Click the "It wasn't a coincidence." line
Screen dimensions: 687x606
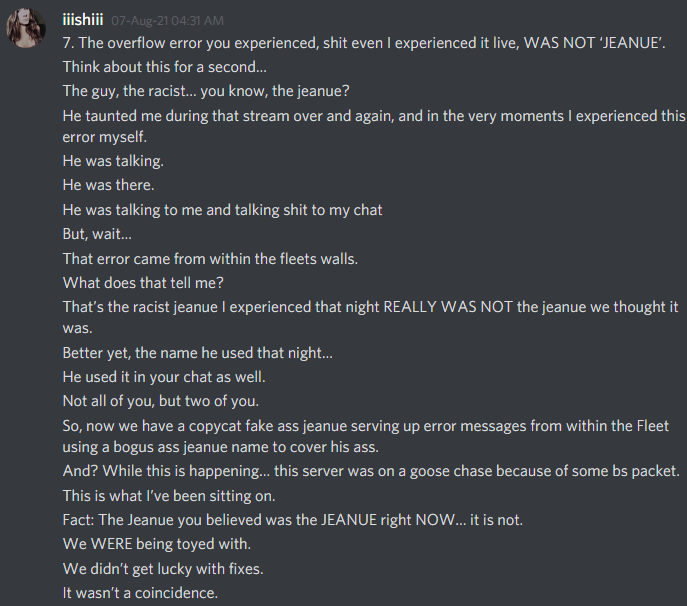click(x=141, y=593)
